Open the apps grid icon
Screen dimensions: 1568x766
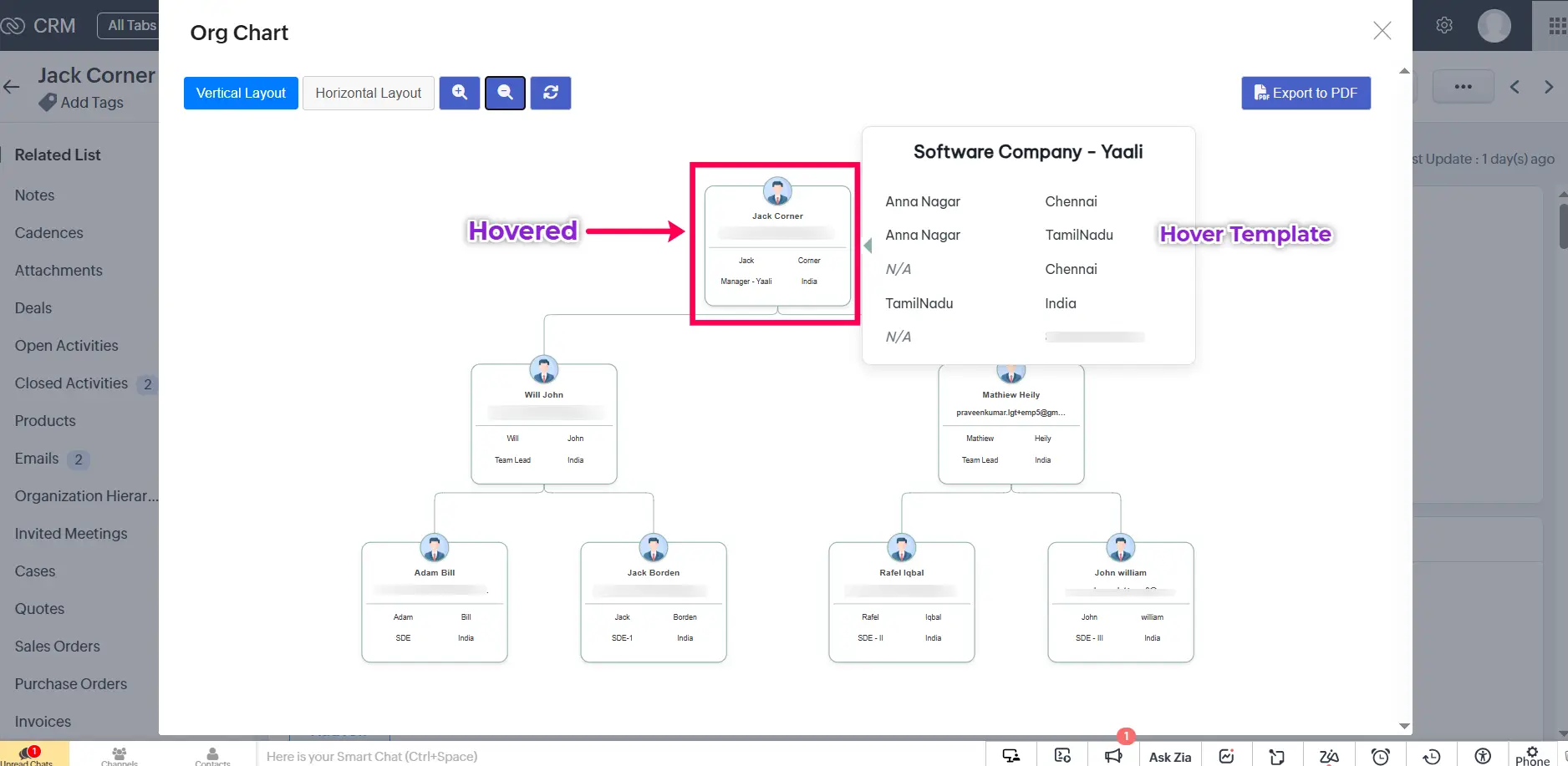(x=1556, y=26)
